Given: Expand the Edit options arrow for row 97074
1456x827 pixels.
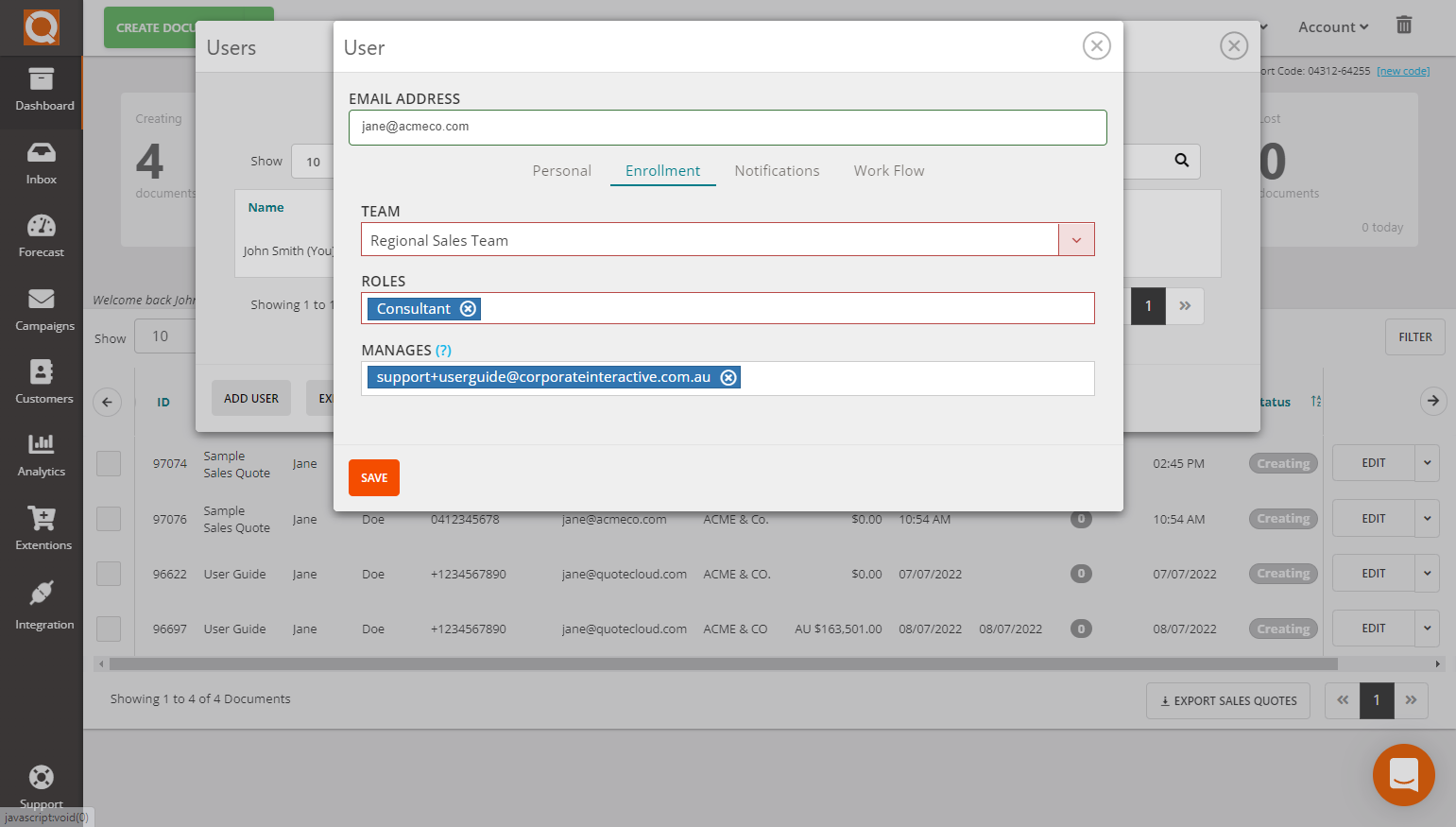Looking at the screenshot, I should click(1427, 463).
